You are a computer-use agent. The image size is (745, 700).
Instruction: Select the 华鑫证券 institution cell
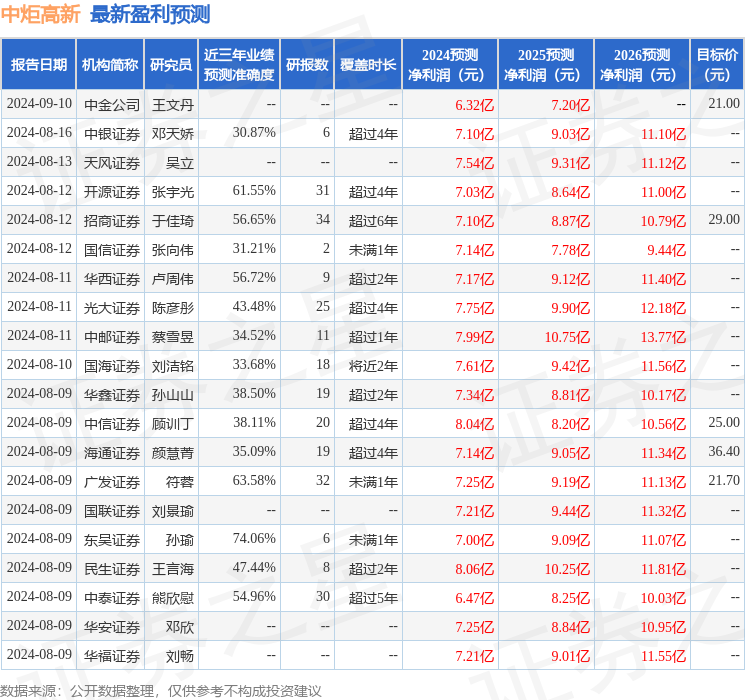pyautogui.click(x=112, y=395)
